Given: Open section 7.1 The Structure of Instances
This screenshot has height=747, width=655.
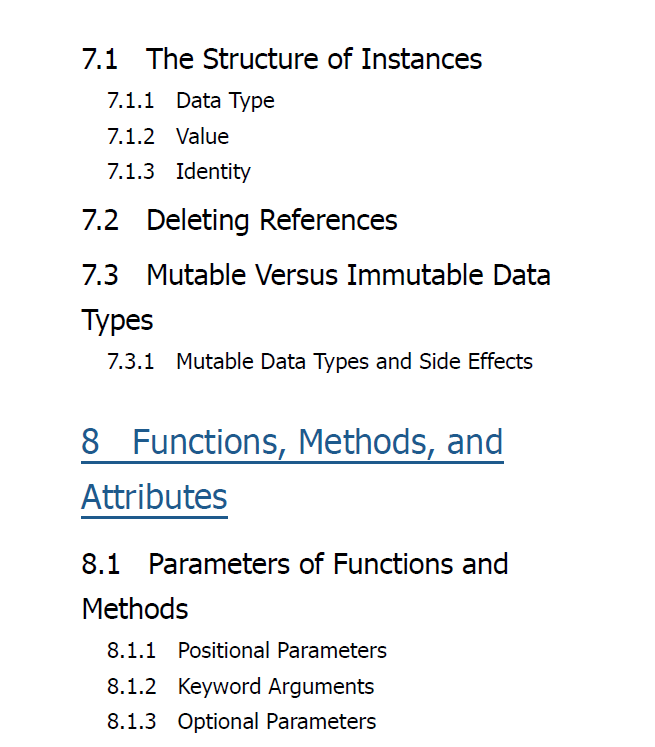Looking at the screenshot, I should 282,59.
